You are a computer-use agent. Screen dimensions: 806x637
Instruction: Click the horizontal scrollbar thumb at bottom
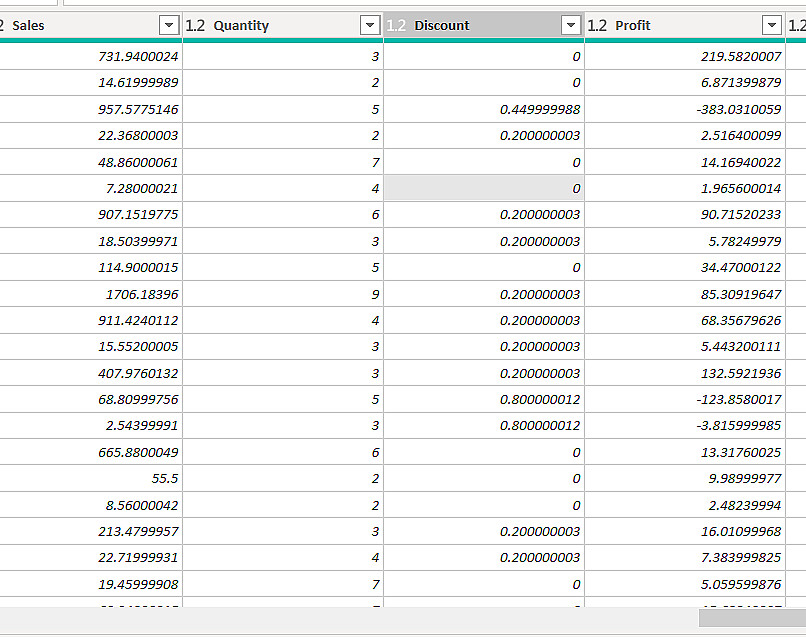752,618
